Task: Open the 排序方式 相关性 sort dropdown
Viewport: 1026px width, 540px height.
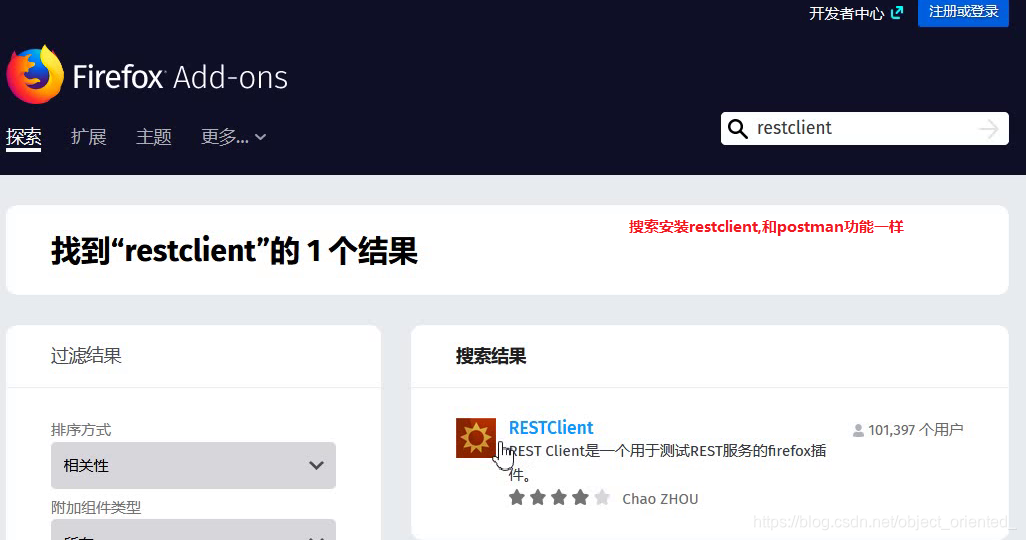Action: coord(193,465)
